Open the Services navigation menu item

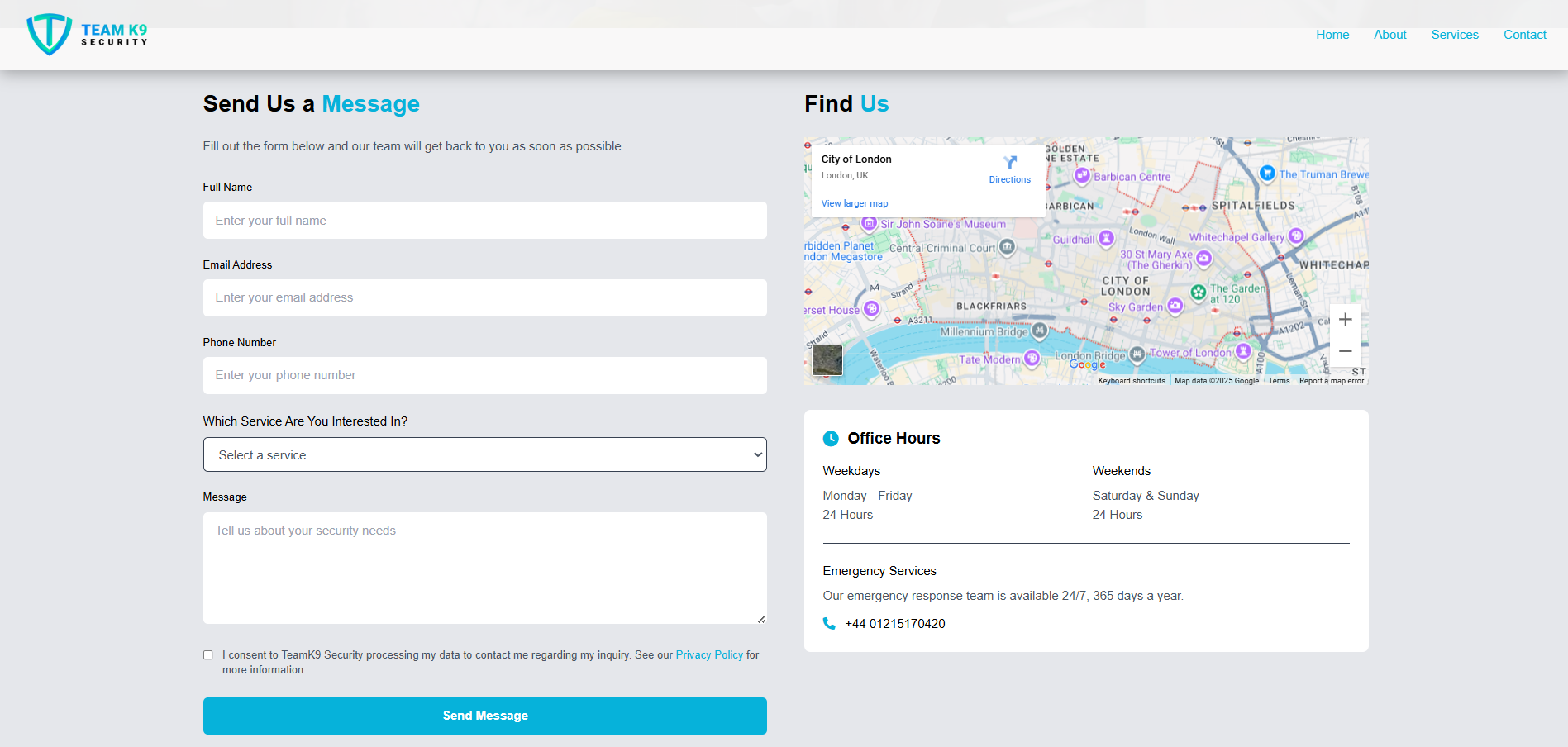click(x=1454, y=35)
